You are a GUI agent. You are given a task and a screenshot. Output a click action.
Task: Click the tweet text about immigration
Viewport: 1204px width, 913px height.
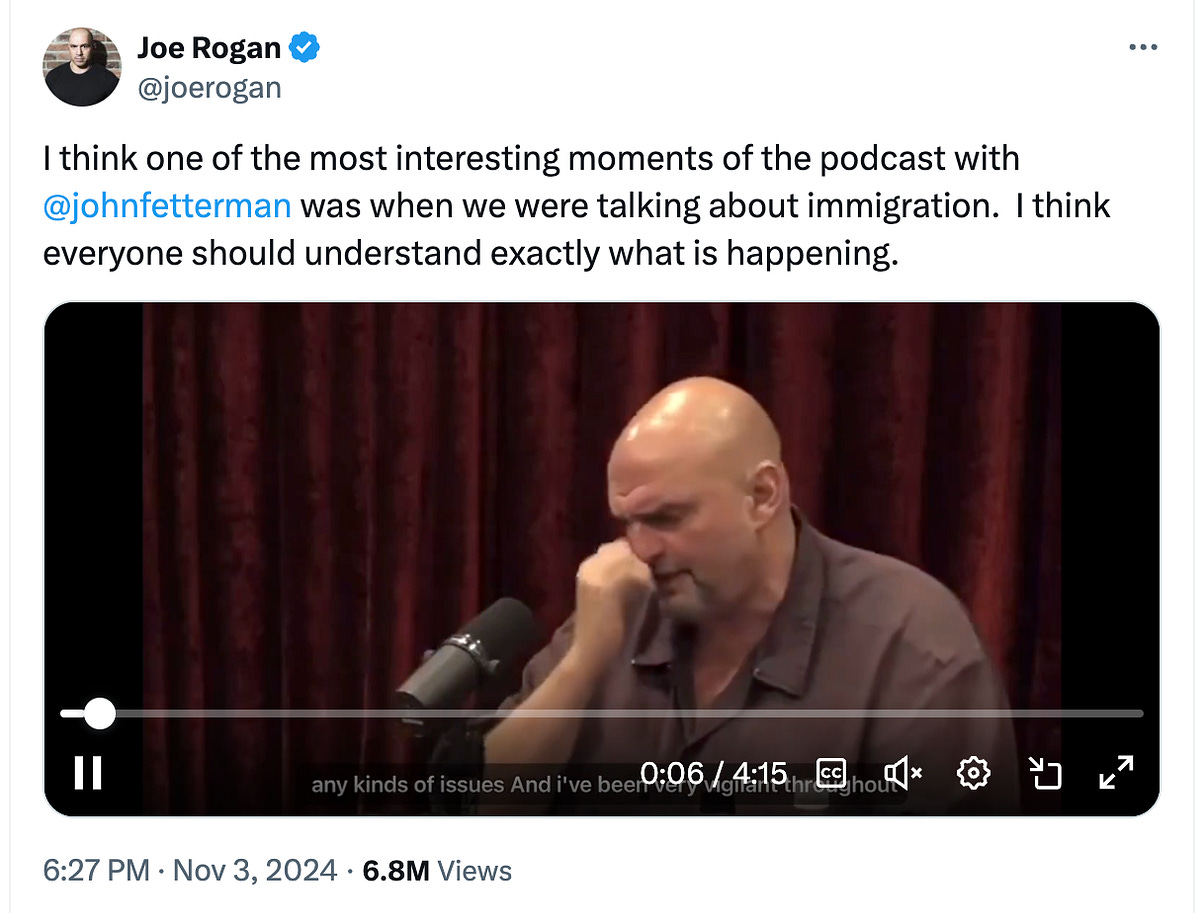point(576,206)
